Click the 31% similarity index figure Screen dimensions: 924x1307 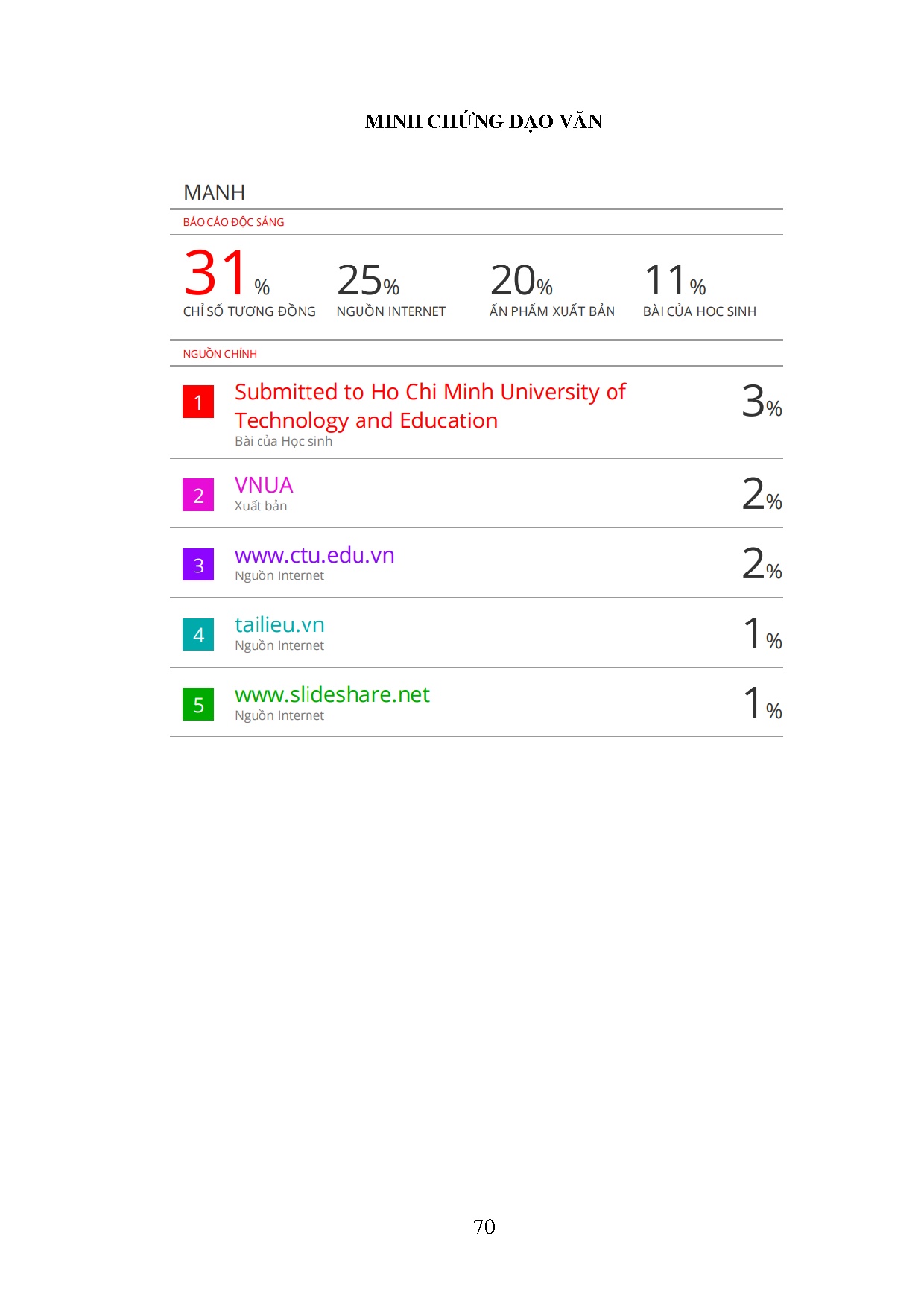[x=226, y=274]
